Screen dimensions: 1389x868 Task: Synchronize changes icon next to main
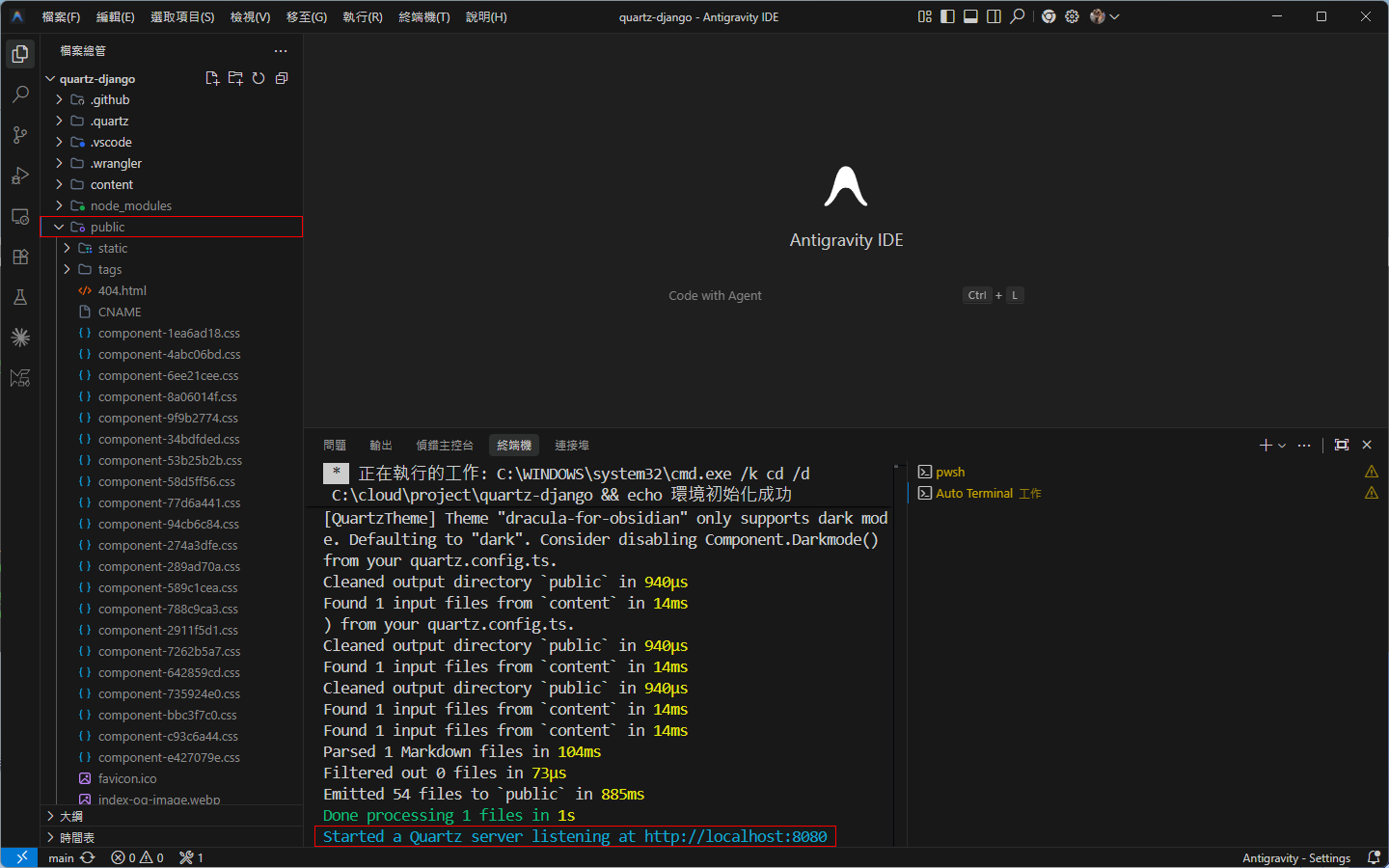click(x=88, y=857)
